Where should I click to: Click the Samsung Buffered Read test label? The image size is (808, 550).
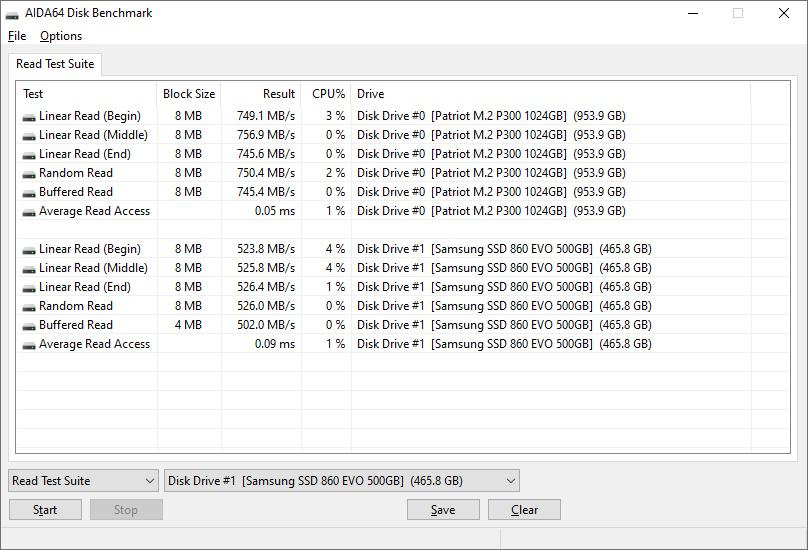(x=76, y=325)
